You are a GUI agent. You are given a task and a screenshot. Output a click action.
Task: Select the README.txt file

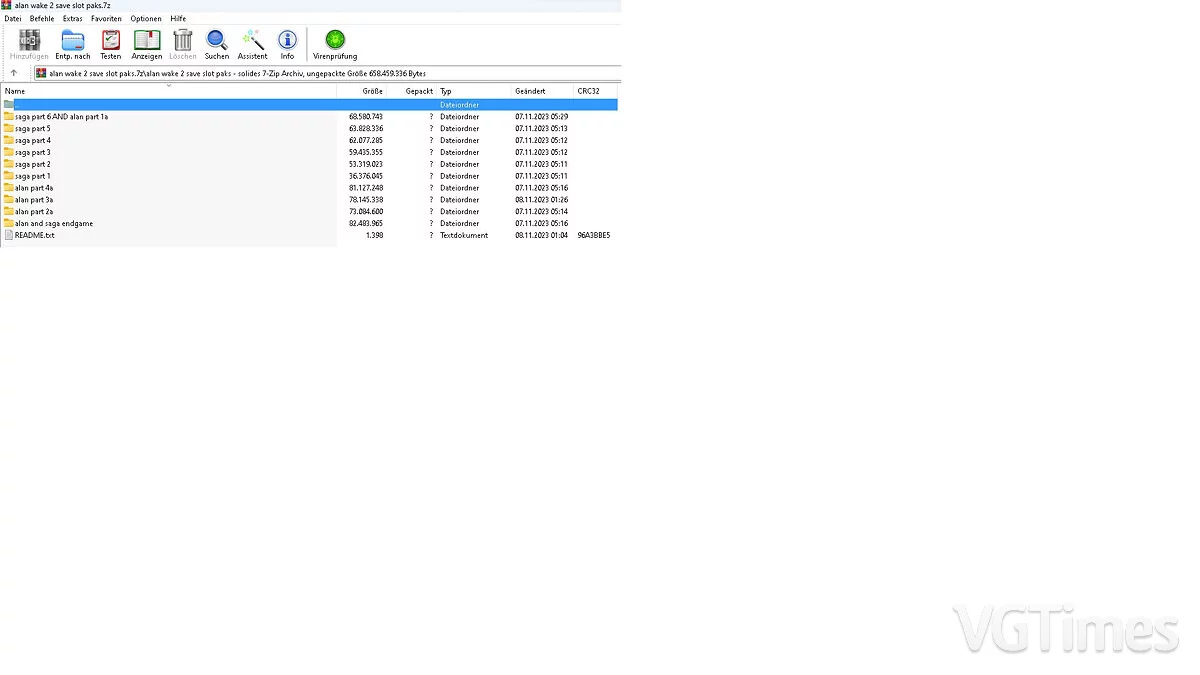click(x=34, y=235)
